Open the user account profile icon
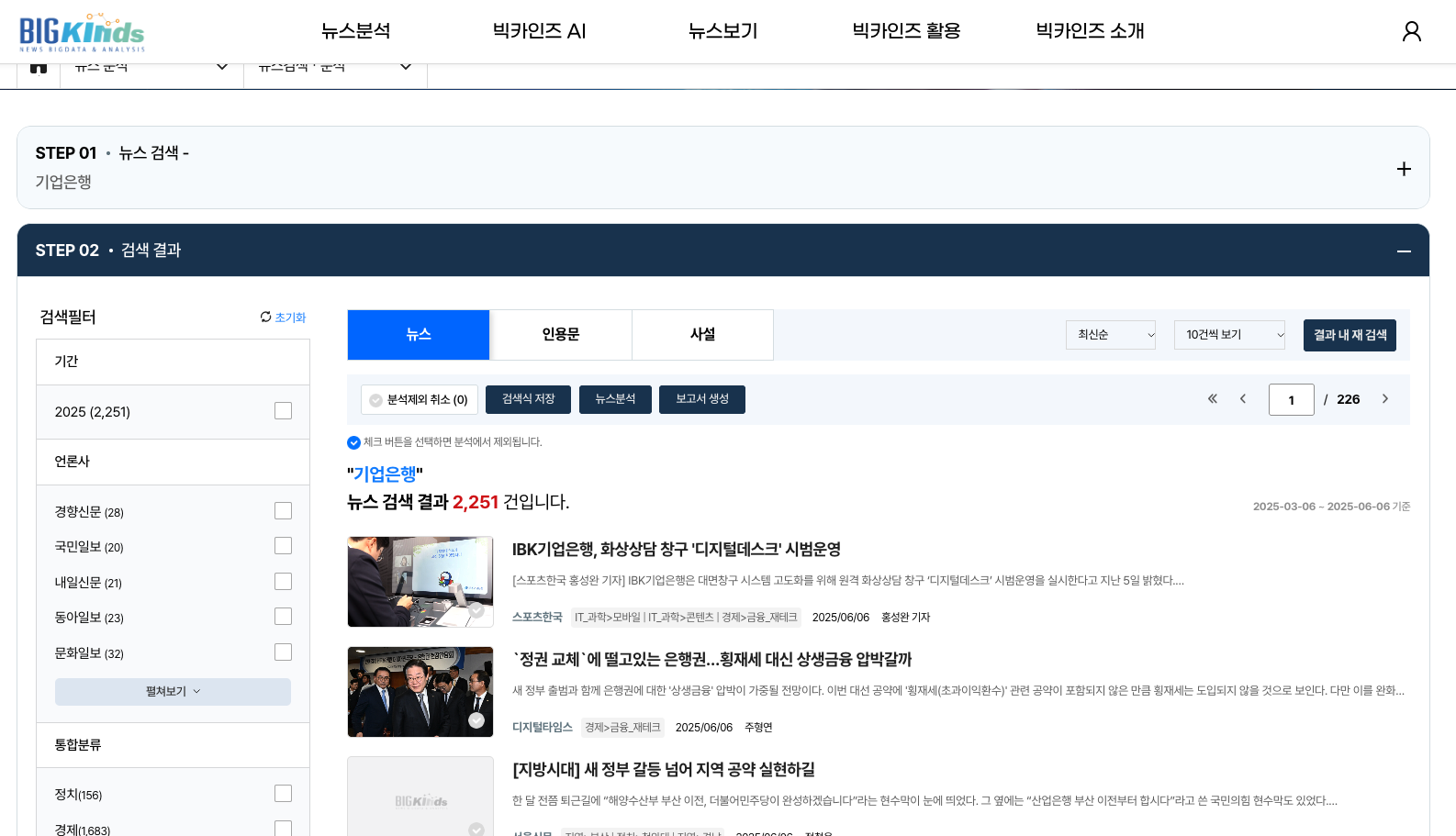Image resolution: width=1456 pixels, height=836 pixels. (x=1412, y=31)
